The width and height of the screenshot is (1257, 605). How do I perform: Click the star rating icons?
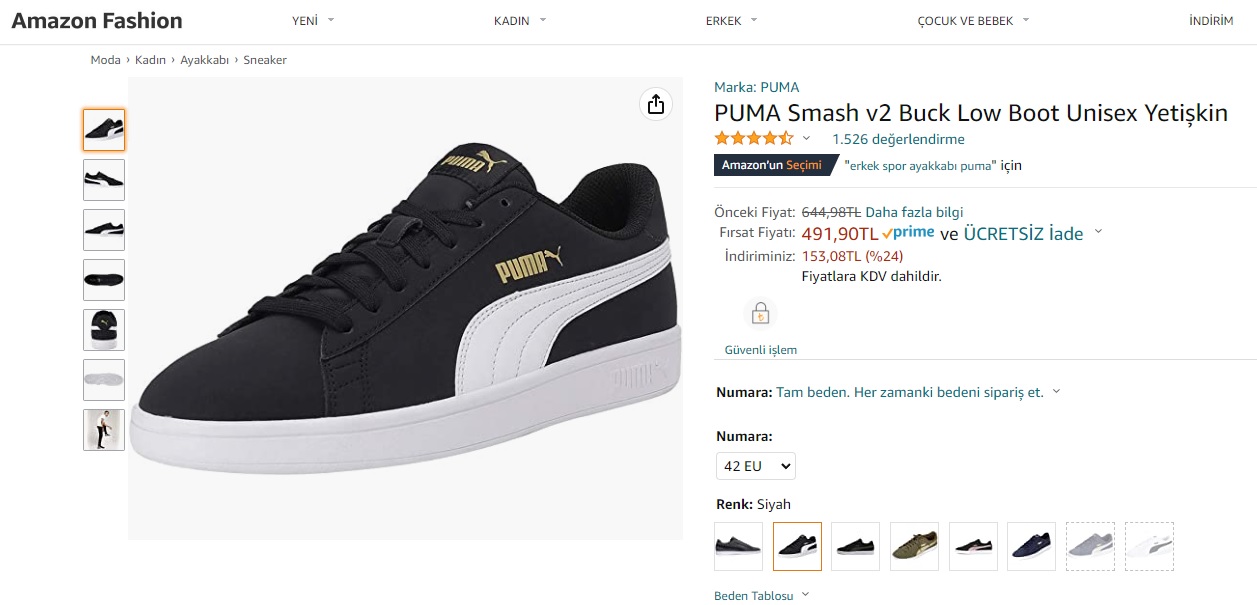click(x=754, y=139)
